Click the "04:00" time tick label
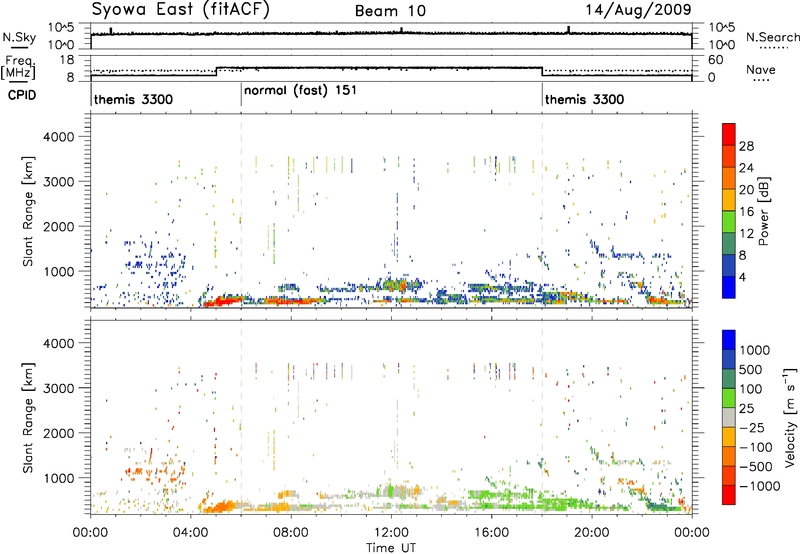The width and height of the screenshot is (800, 554). pos(190,533)
